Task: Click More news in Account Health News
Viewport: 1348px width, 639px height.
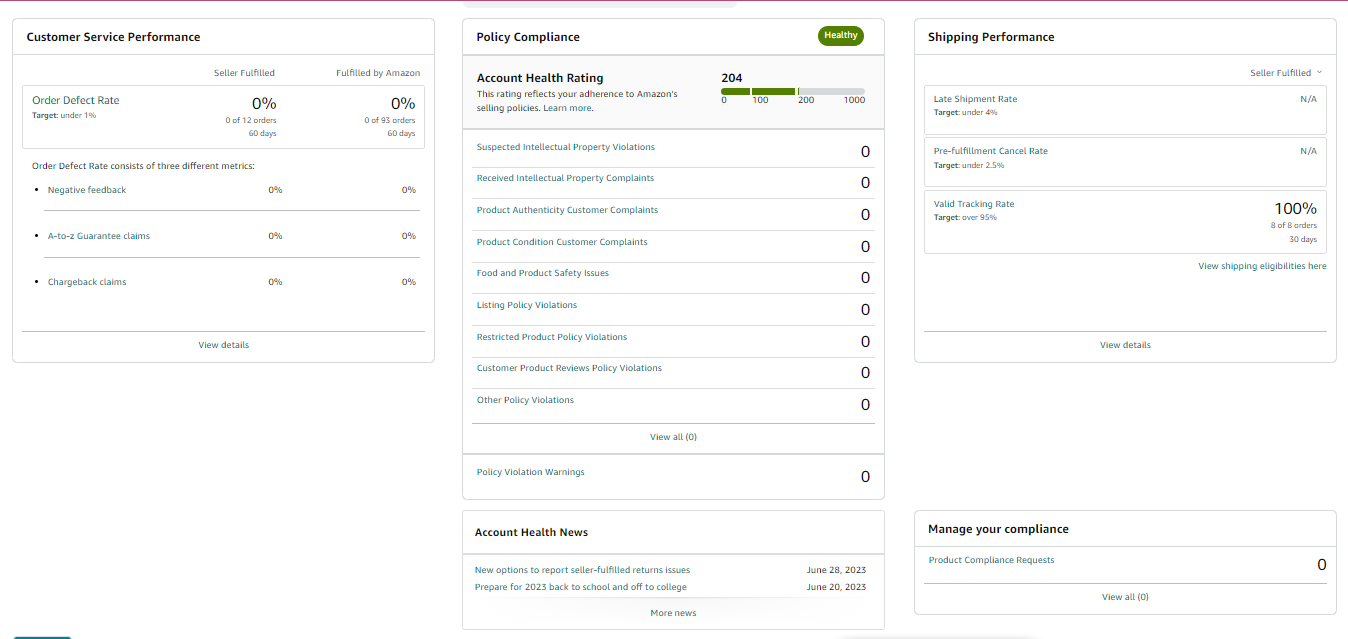Action: [x=673, y=613]
